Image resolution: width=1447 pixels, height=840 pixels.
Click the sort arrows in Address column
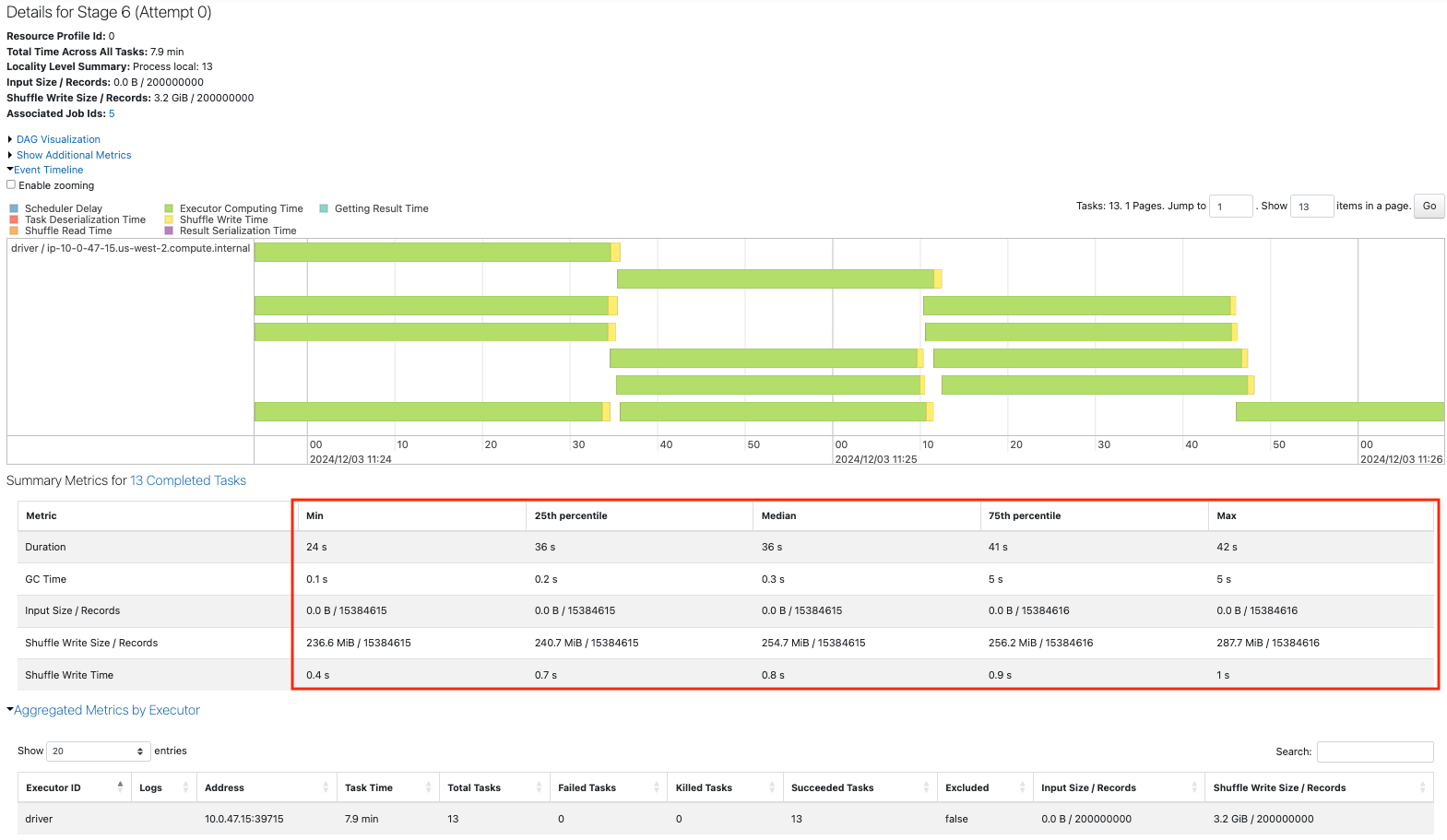(326, 787)
